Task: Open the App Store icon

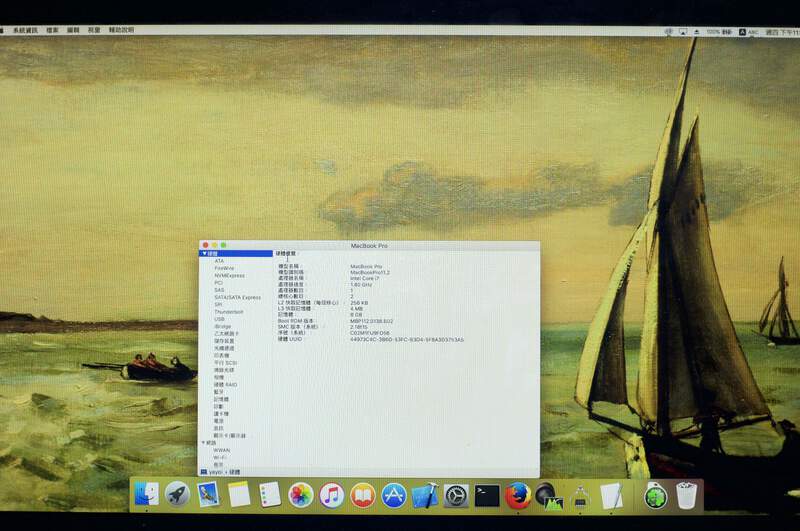Action: tap(394, 494)
